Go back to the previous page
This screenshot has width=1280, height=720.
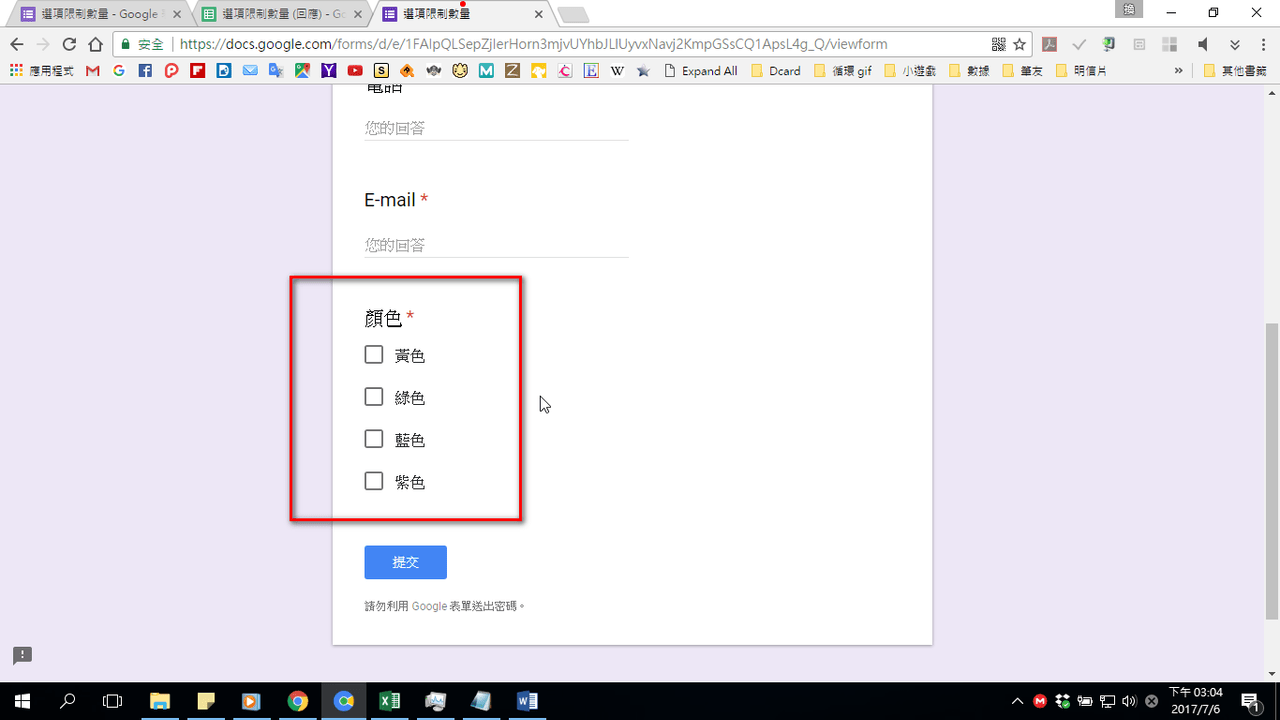click(x=17, y=44)
